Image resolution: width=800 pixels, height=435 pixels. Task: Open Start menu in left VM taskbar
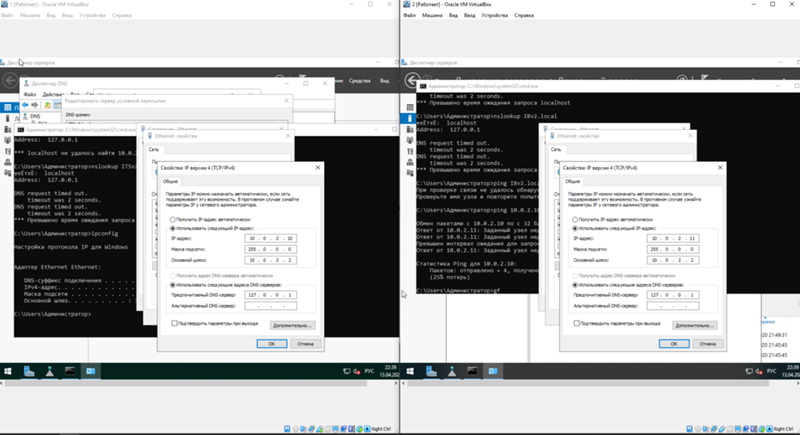click(x=8, y=371)
